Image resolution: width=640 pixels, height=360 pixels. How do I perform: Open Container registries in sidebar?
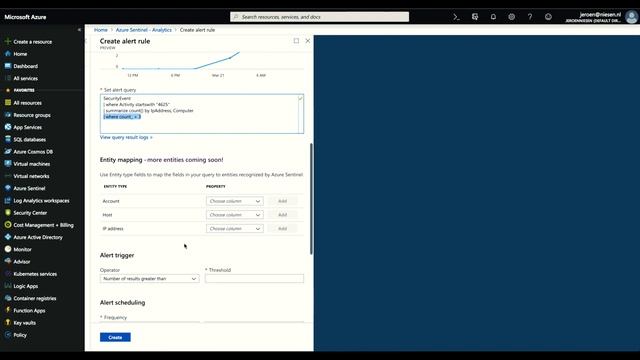coord(35,298)
